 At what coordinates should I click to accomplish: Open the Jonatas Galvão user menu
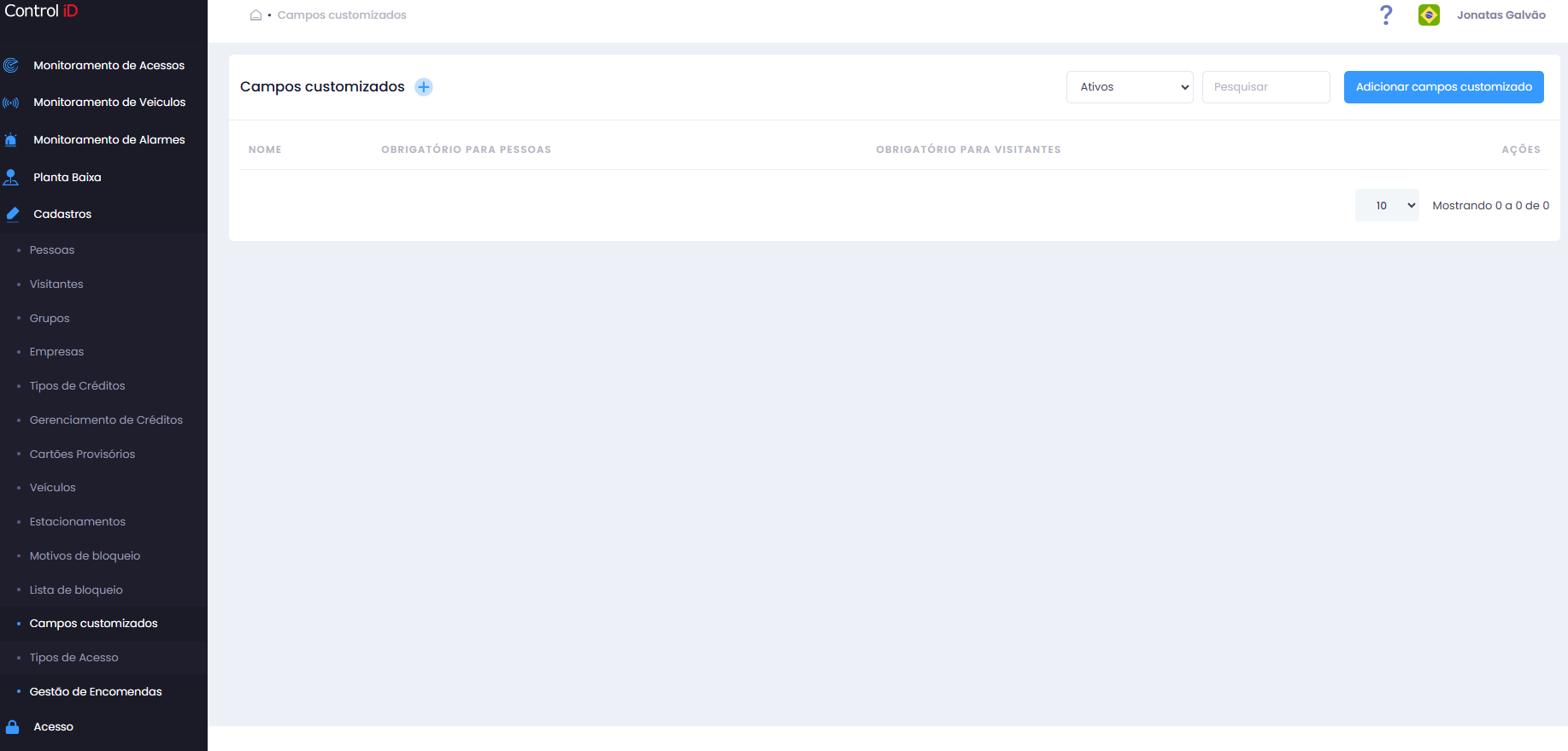(1500, 15)
